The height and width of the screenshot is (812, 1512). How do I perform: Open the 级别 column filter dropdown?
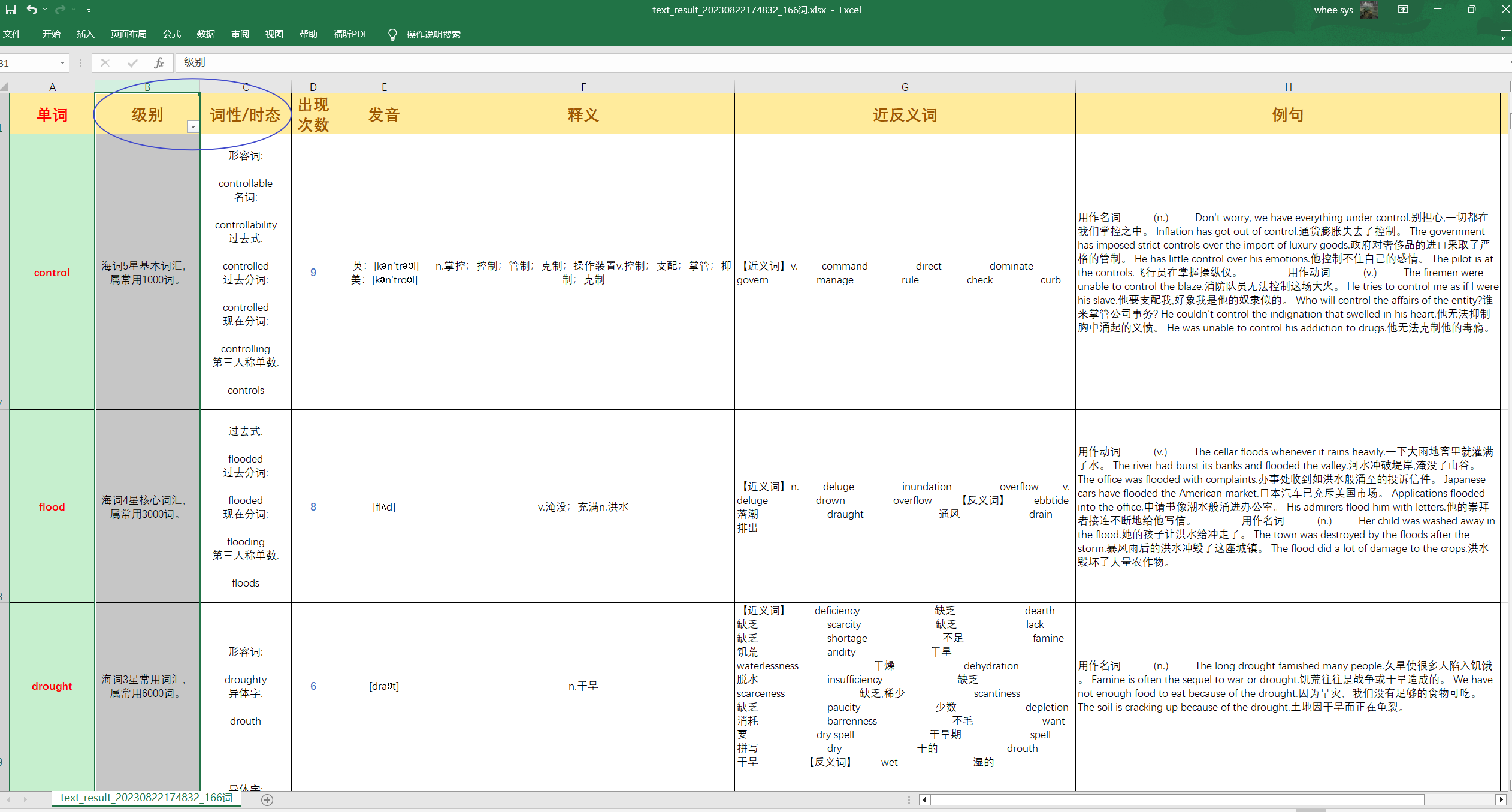coord(192,126)
